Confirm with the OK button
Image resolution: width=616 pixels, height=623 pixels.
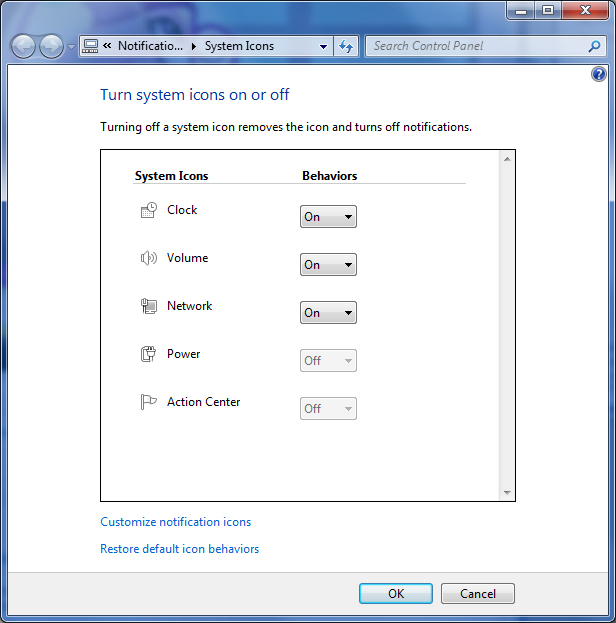coord(396,594)
